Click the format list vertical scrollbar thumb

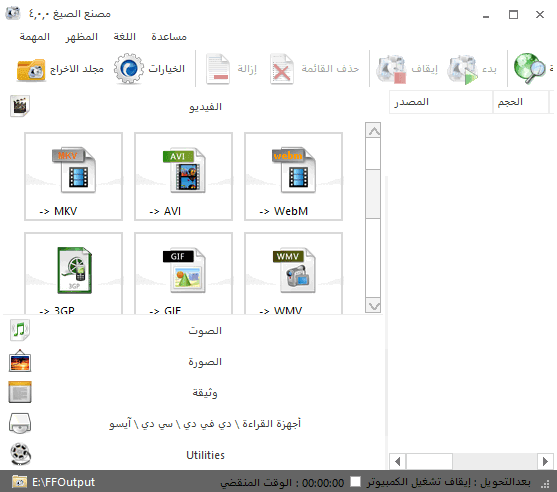373,194
